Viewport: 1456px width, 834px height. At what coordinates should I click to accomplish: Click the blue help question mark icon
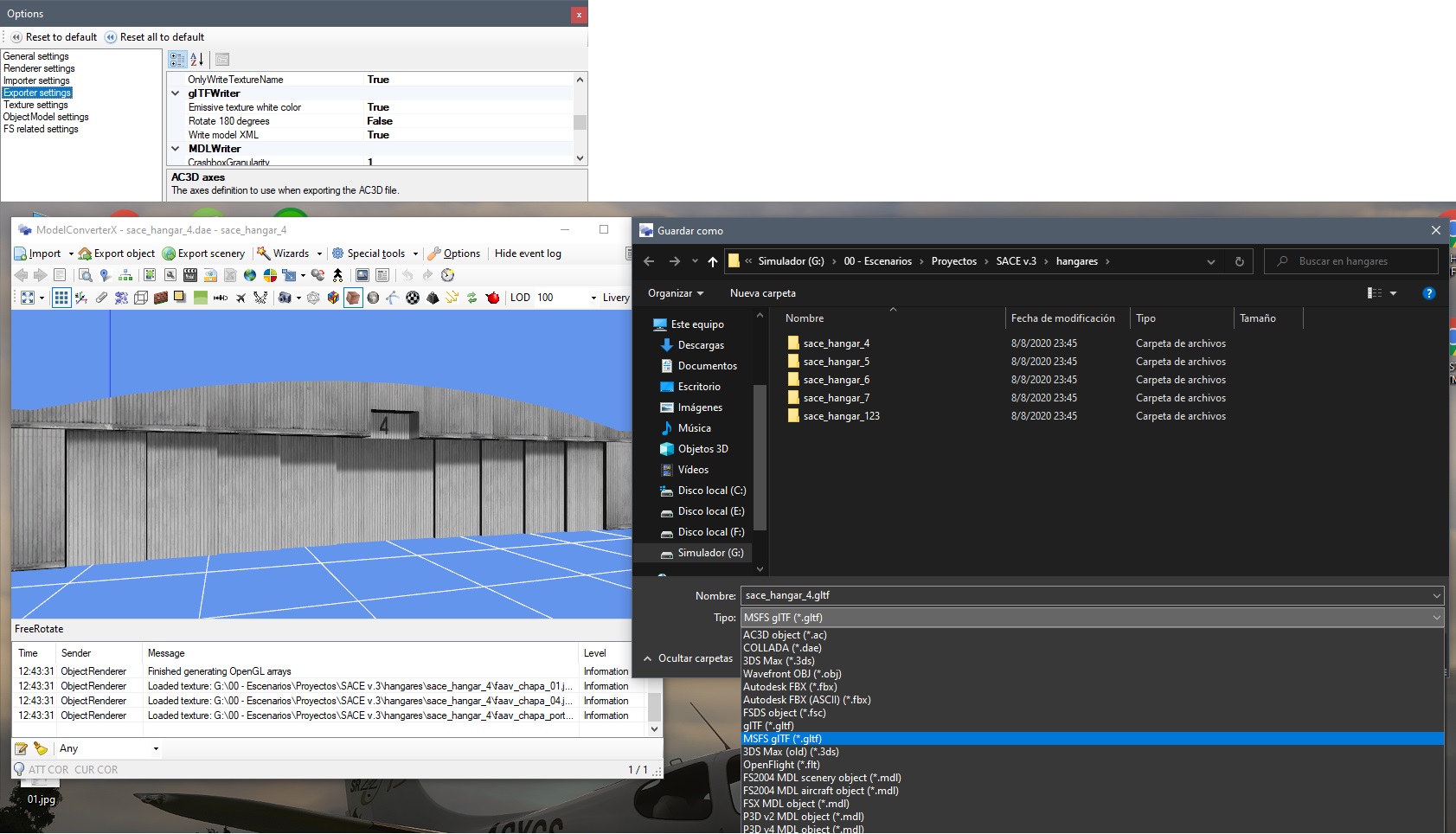[x=1428, y=293]
